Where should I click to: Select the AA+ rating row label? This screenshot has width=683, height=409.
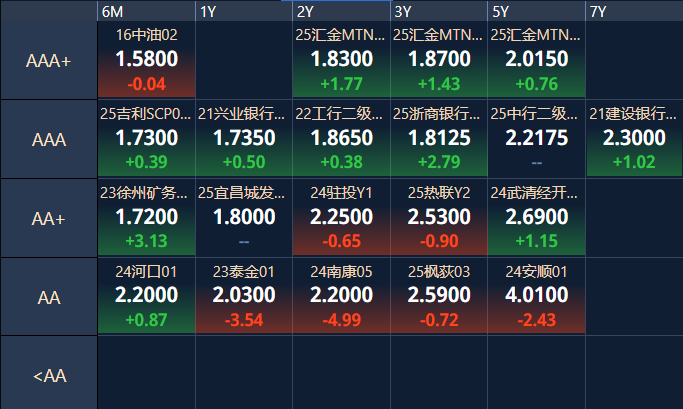click(49, 217)
